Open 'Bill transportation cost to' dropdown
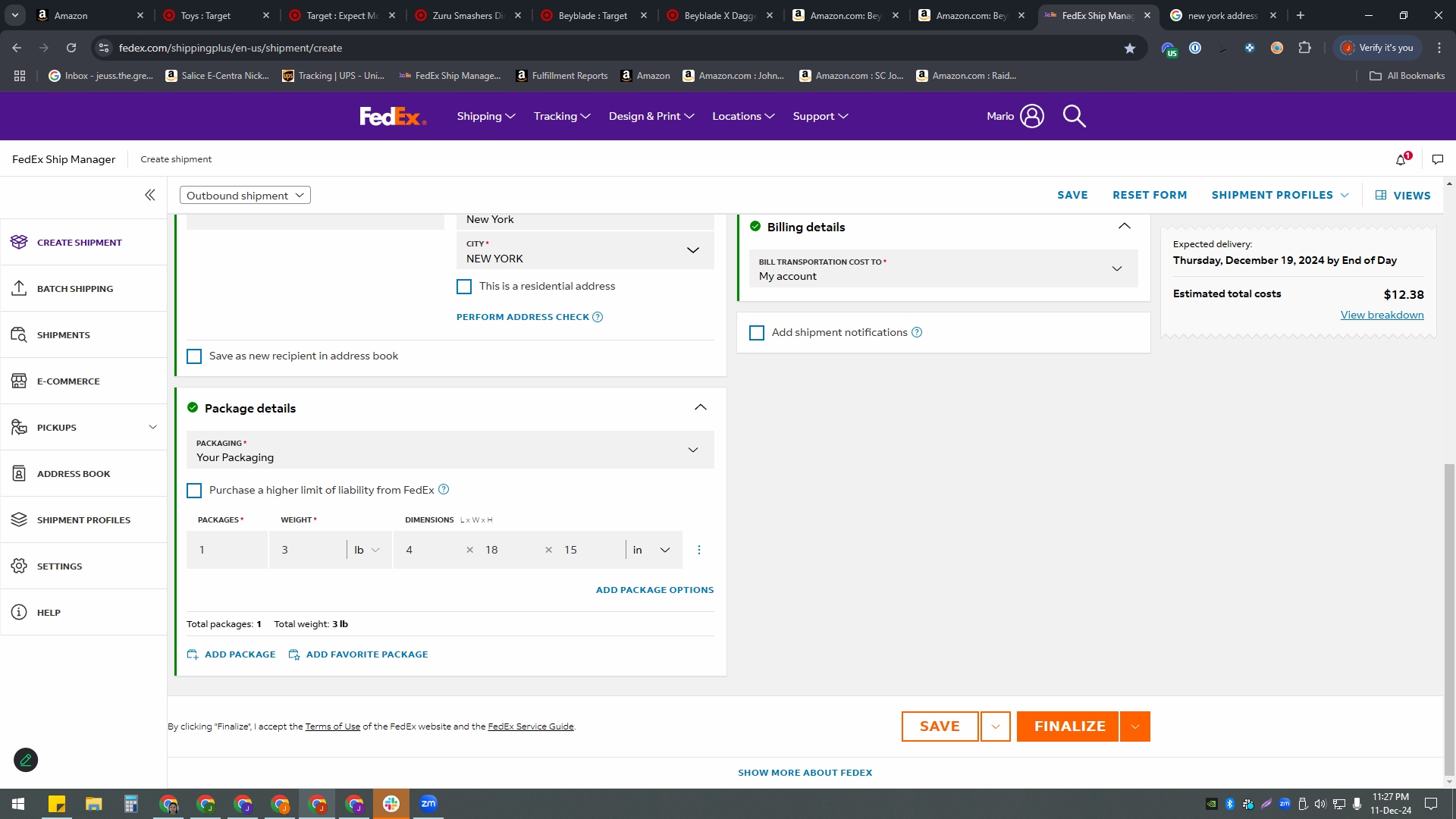The width and height of the screenshot is (1456, 819). point(943,269)
